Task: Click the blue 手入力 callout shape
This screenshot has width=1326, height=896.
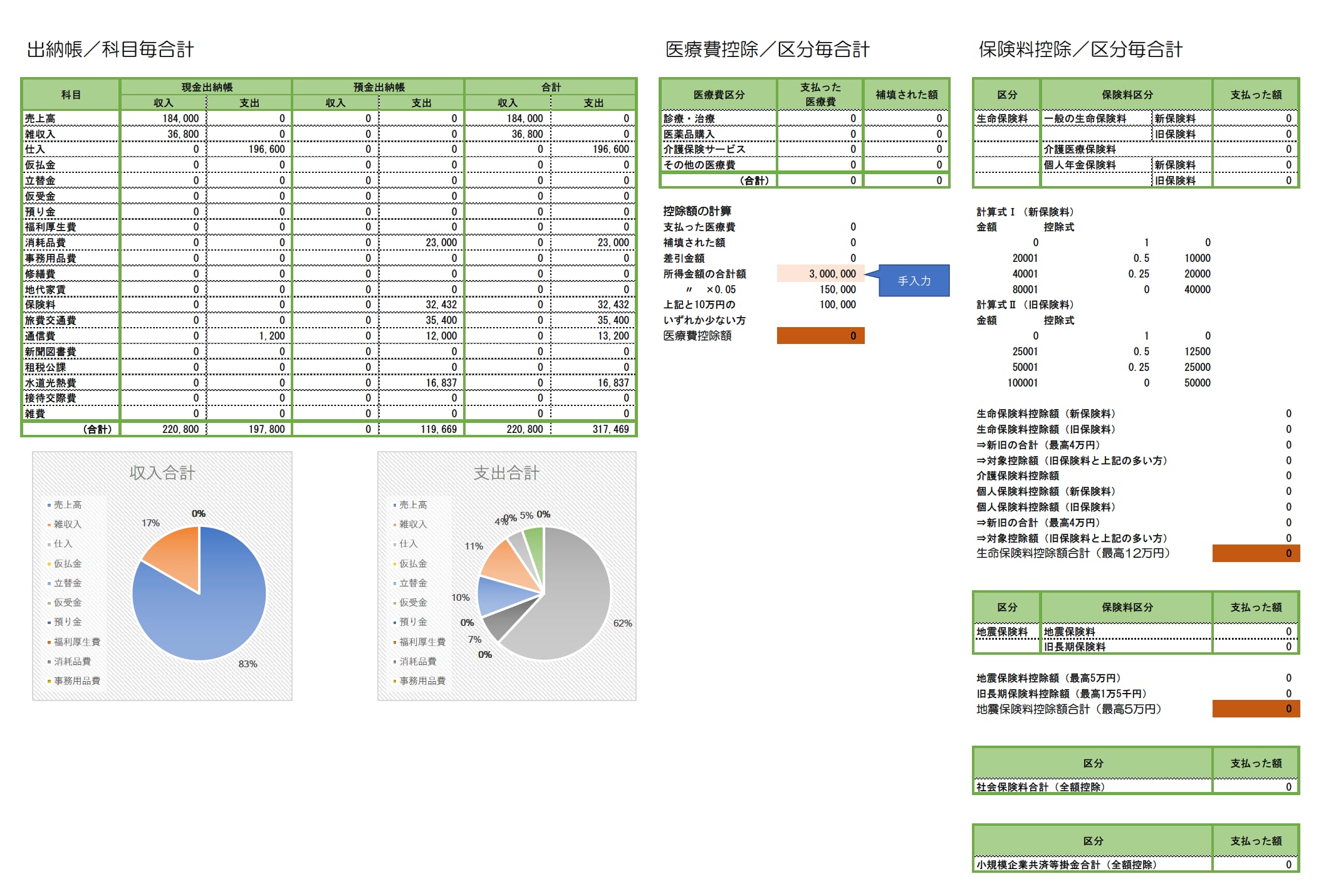Action: coord(914,281)
